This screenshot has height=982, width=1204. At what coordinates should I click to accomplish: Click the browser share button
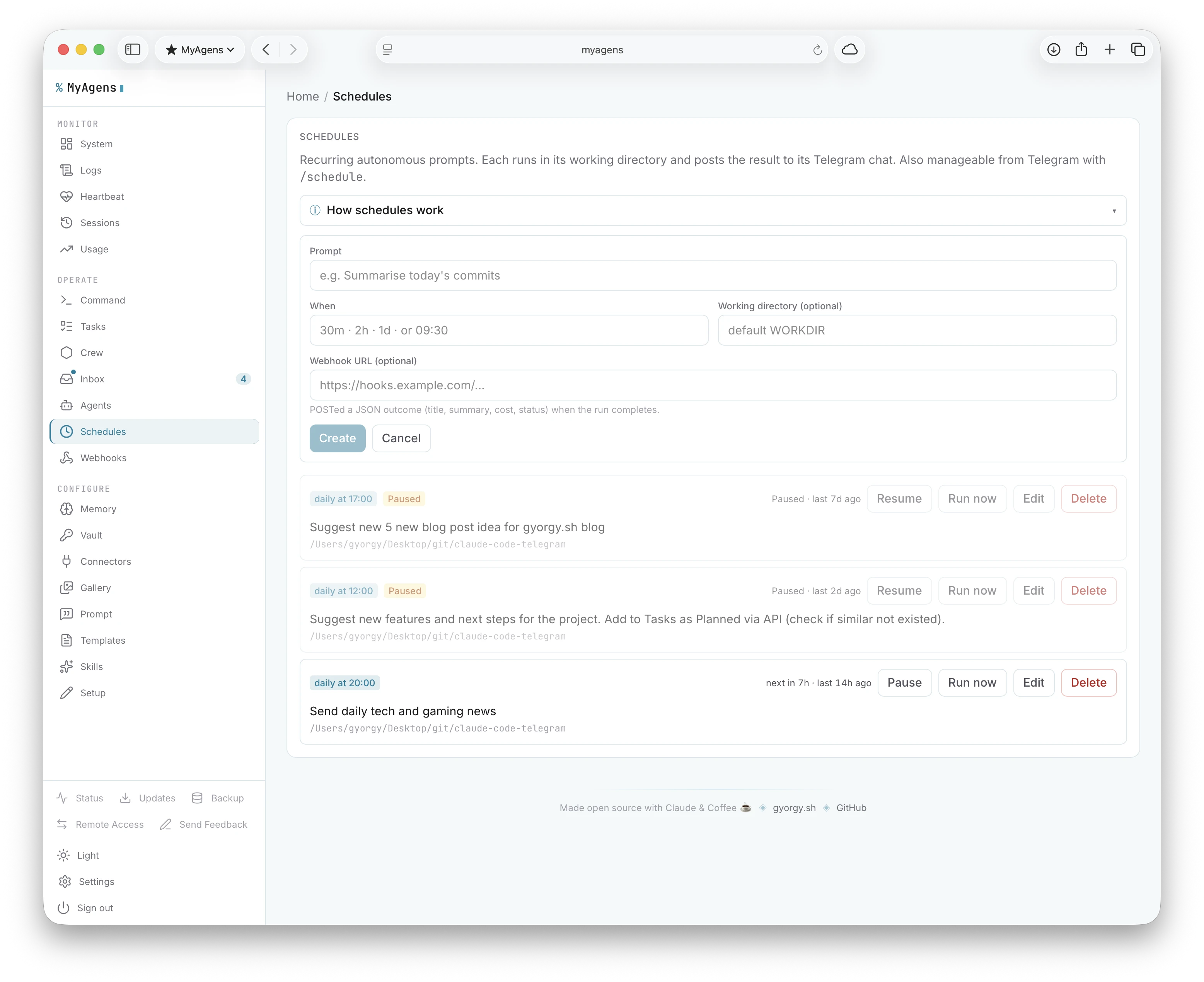(x=1081, y=50)
